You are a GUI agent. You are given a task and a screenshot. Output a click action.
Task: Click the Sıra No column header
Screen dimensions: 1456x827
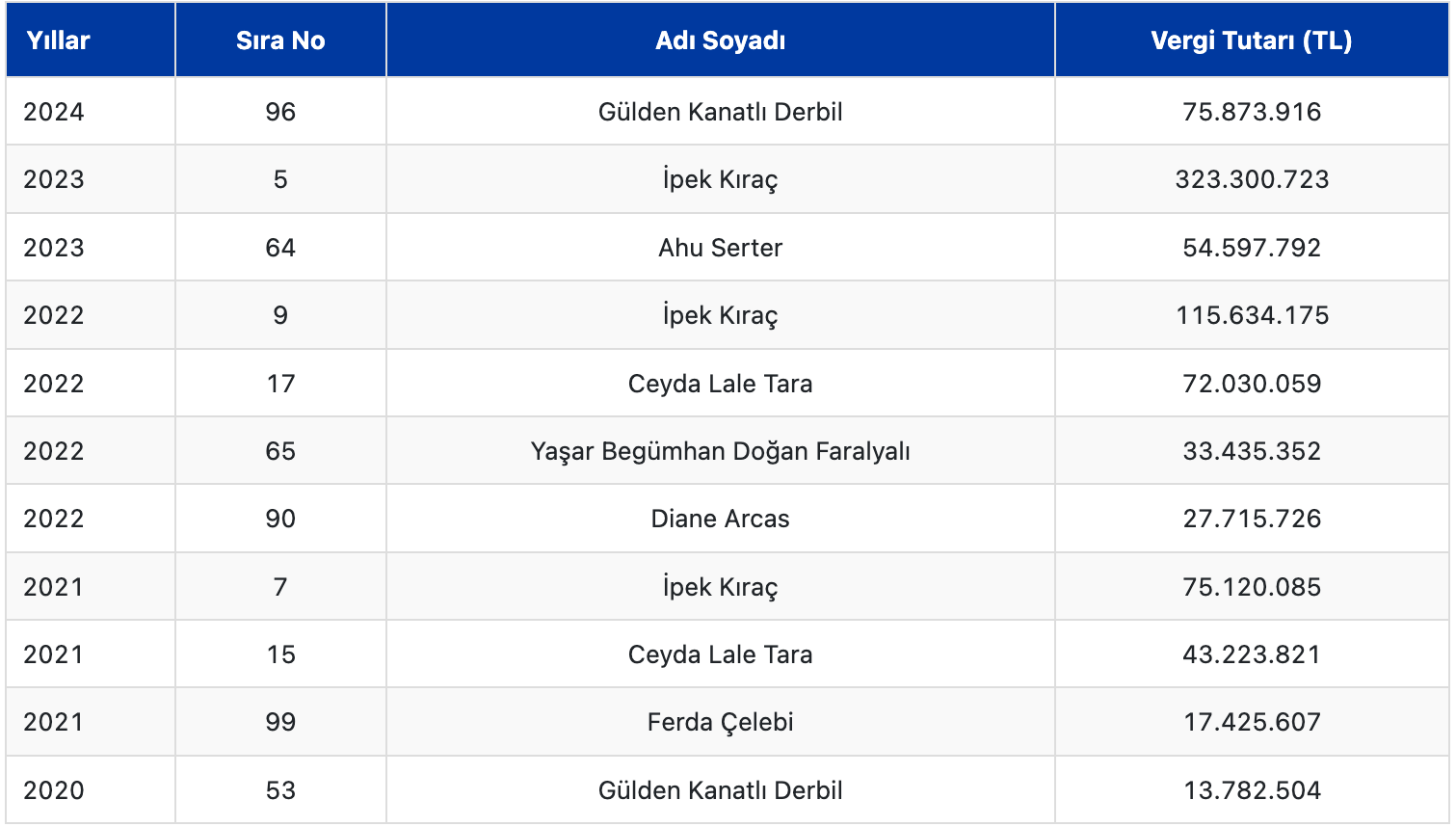pos(280,40)
